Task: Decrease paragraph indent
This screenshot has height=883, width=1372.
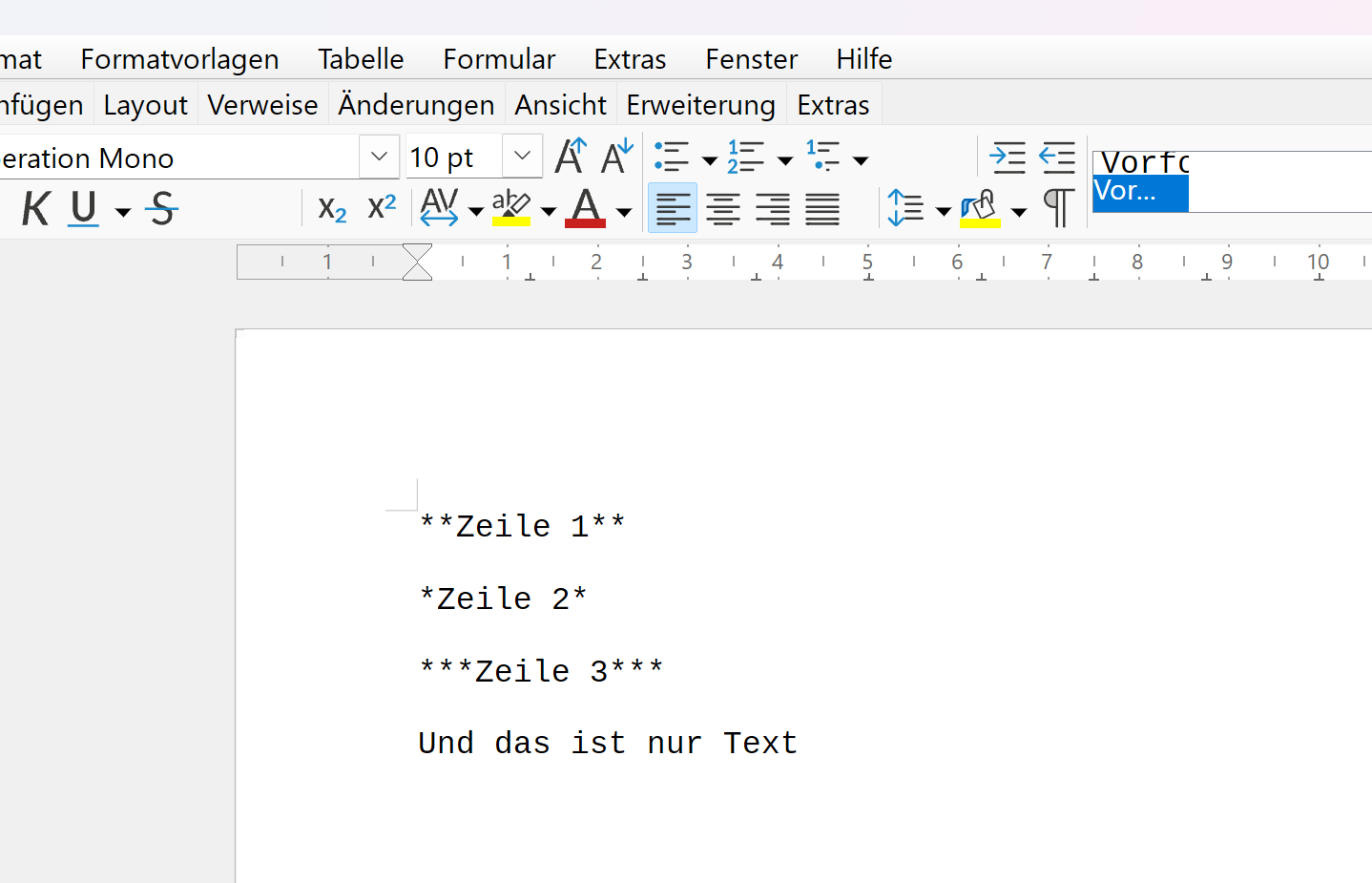Action: [x=1057, y=157]
